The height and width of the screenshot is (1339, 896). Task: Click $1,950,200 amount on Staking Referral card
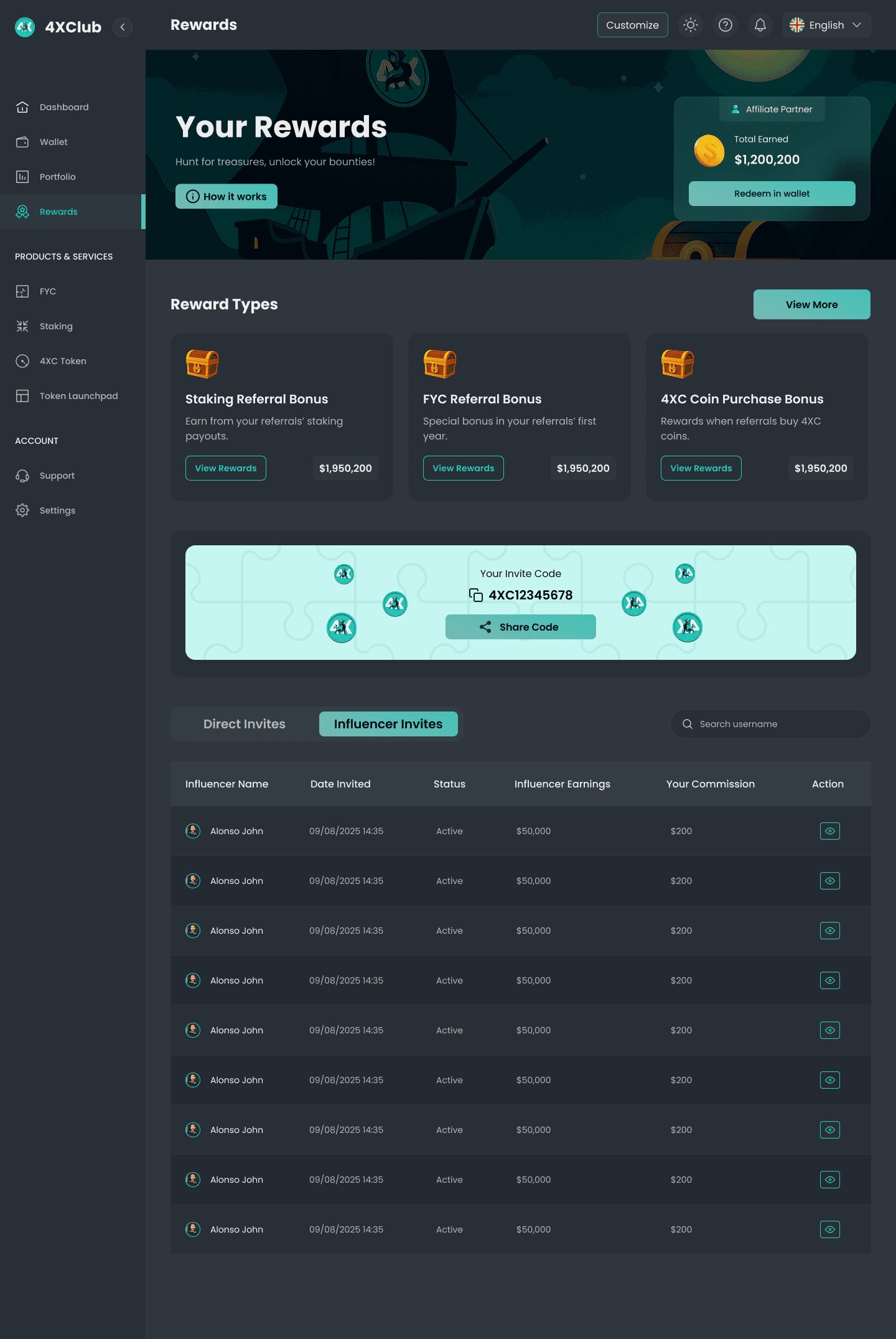pyautogui.click(x=345, y=468)
